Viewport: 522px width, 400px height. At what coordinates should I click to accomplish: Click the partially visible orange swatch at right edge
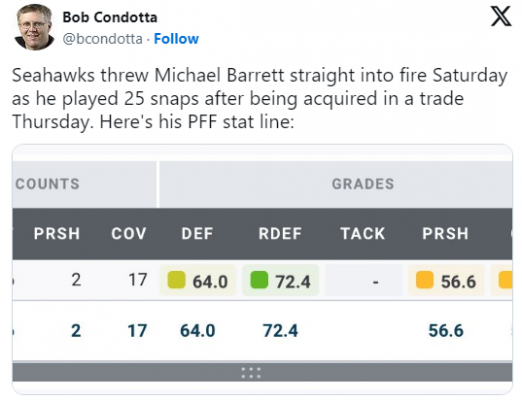(505, 279)
